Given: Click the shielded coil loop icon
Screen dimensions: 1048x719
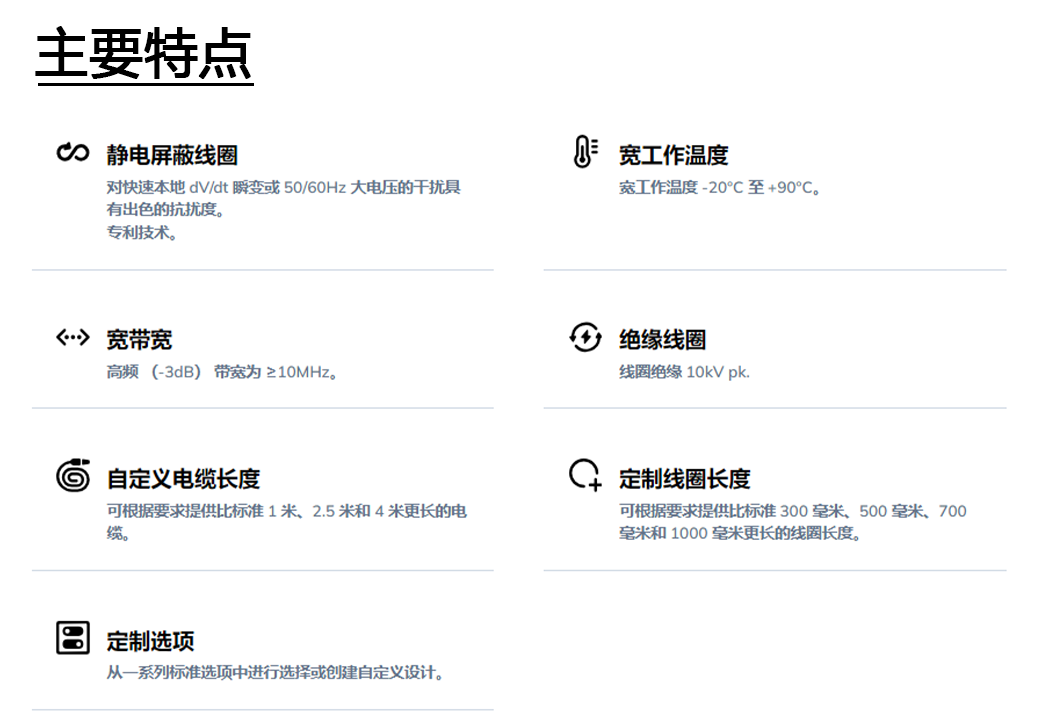Looking at the screenshot, I should 72,152.
